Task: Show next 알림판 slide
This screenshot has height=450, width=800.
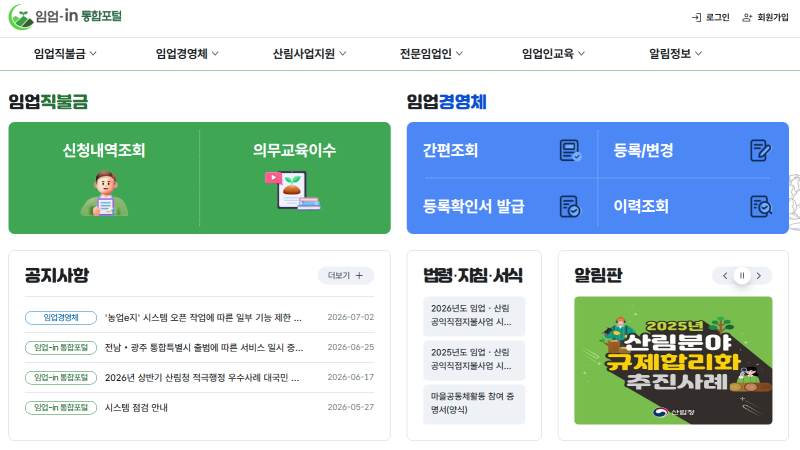Action: click(759, 276)
